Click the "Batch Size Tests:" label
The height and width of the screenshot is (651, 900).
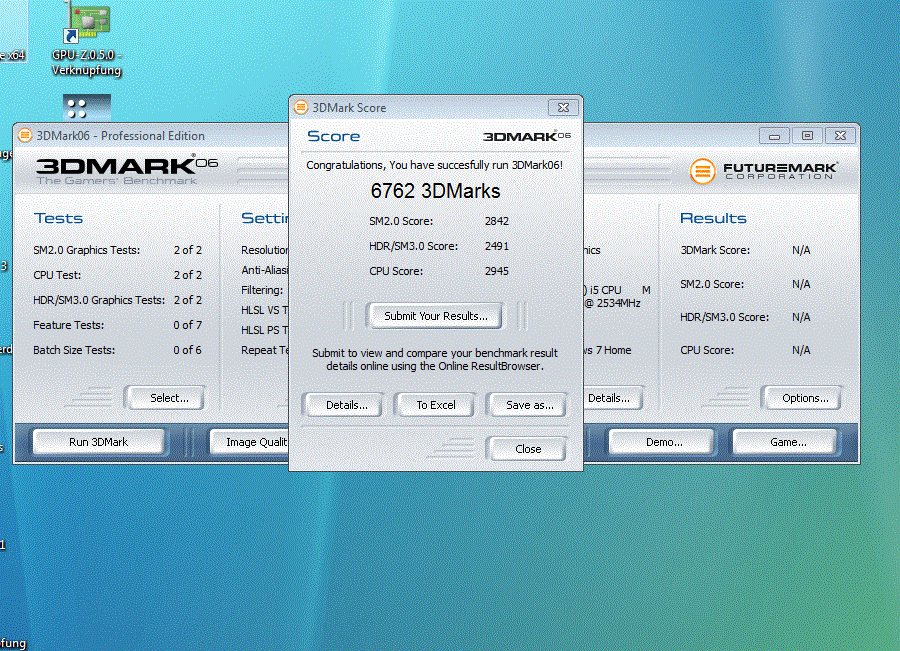pos(74,350)
